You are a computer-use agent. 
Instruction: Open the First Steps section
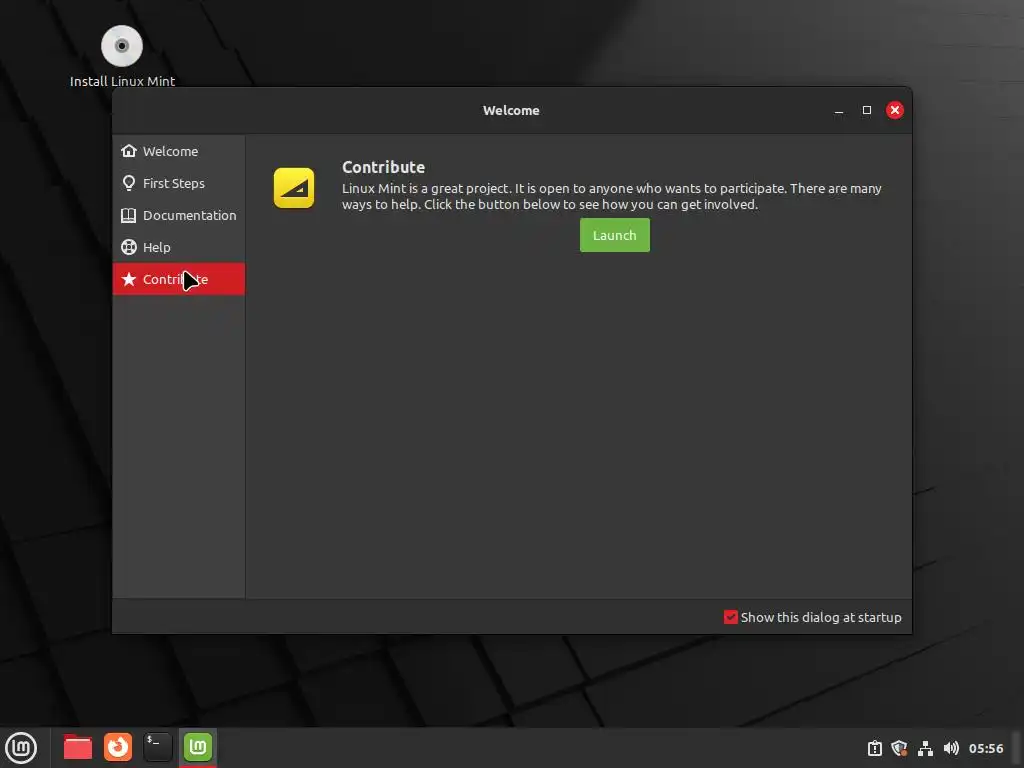click(179, 183)
